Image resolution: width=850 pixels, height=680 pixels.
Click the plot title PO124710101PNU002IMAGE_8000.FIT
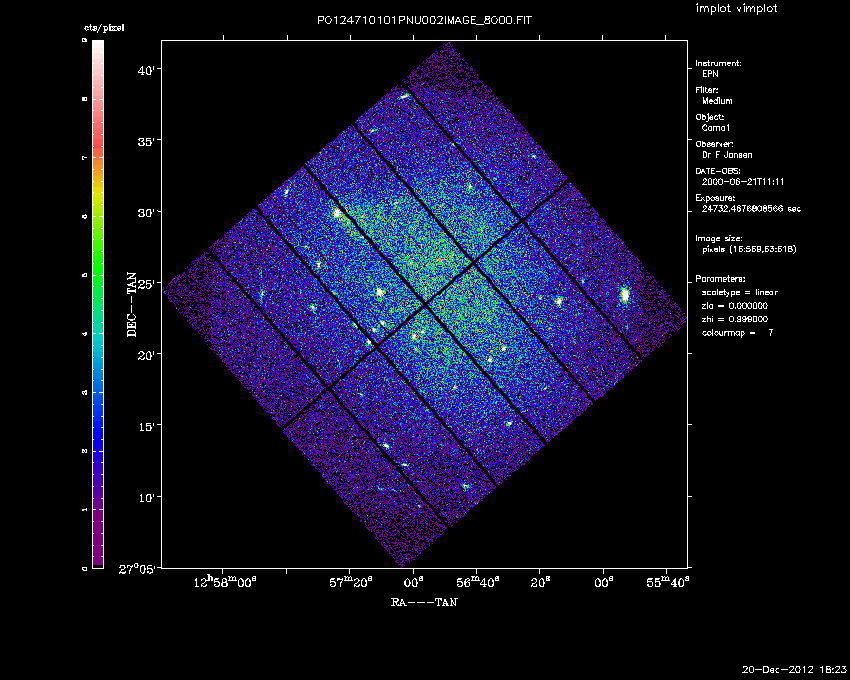[x=424, y=21]
